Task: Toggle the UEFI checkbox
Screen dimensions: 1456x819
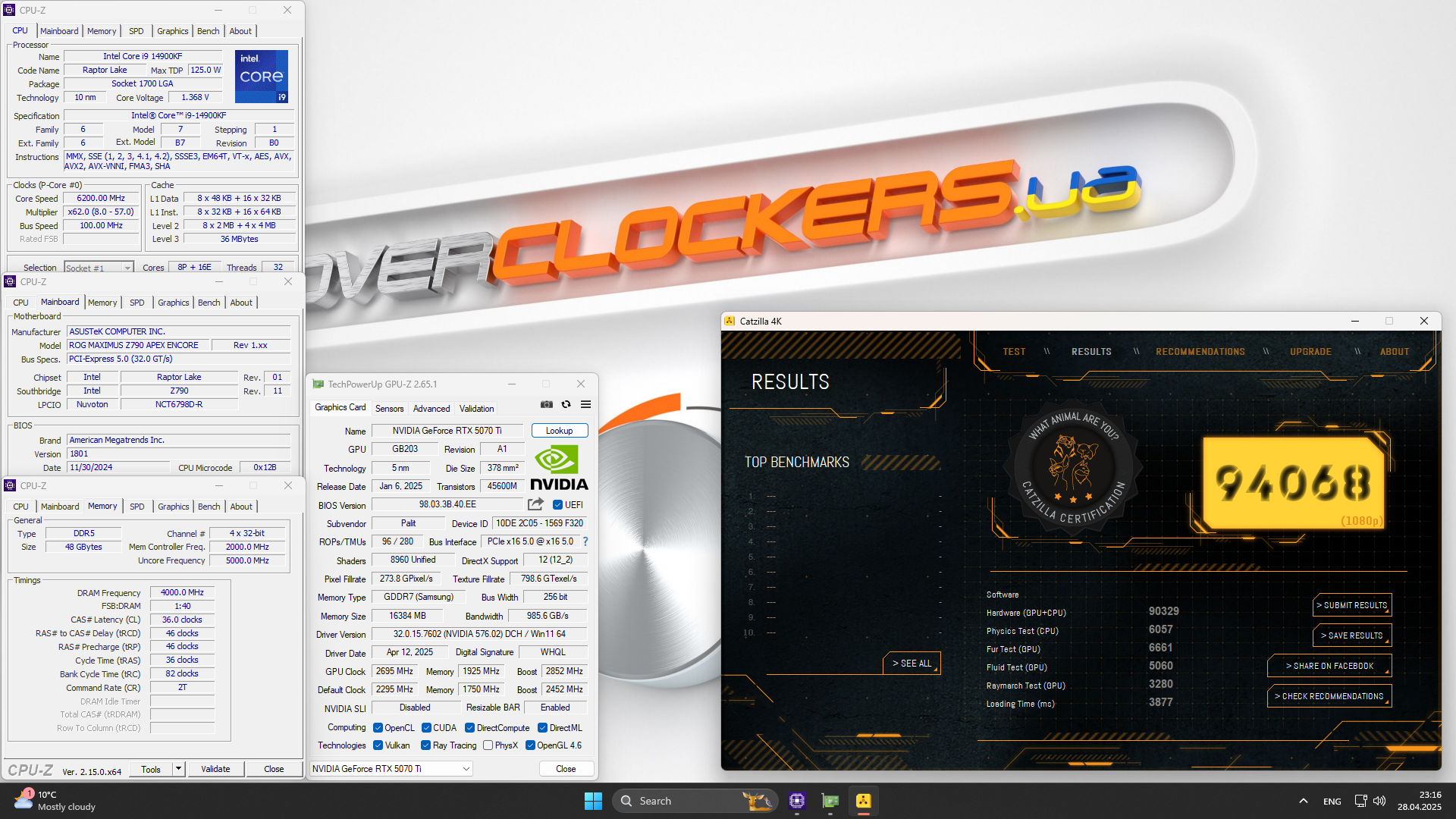Action: [x=557, y=505]
